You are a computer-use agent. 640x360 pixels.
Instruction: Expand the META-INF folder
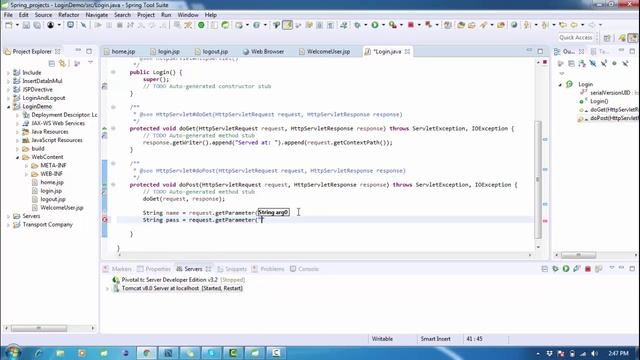click(x=27, y=166)
